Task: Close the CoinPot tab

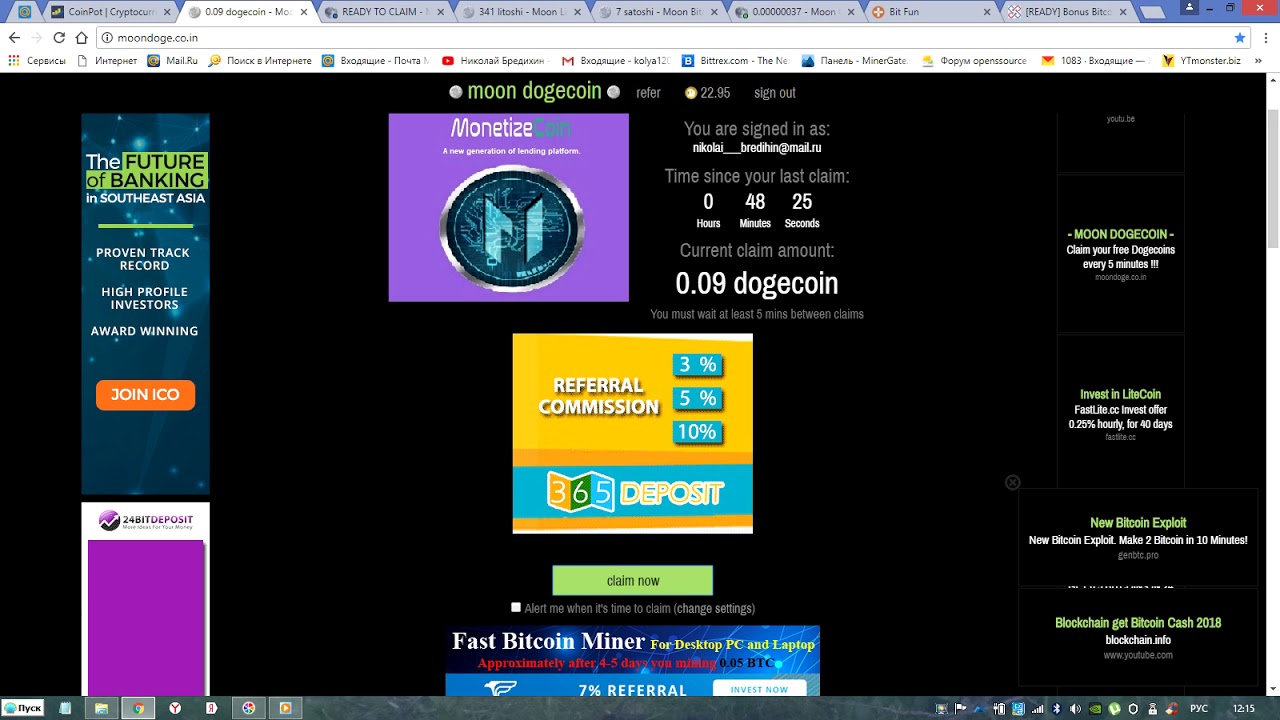Action: pos(169,12)
